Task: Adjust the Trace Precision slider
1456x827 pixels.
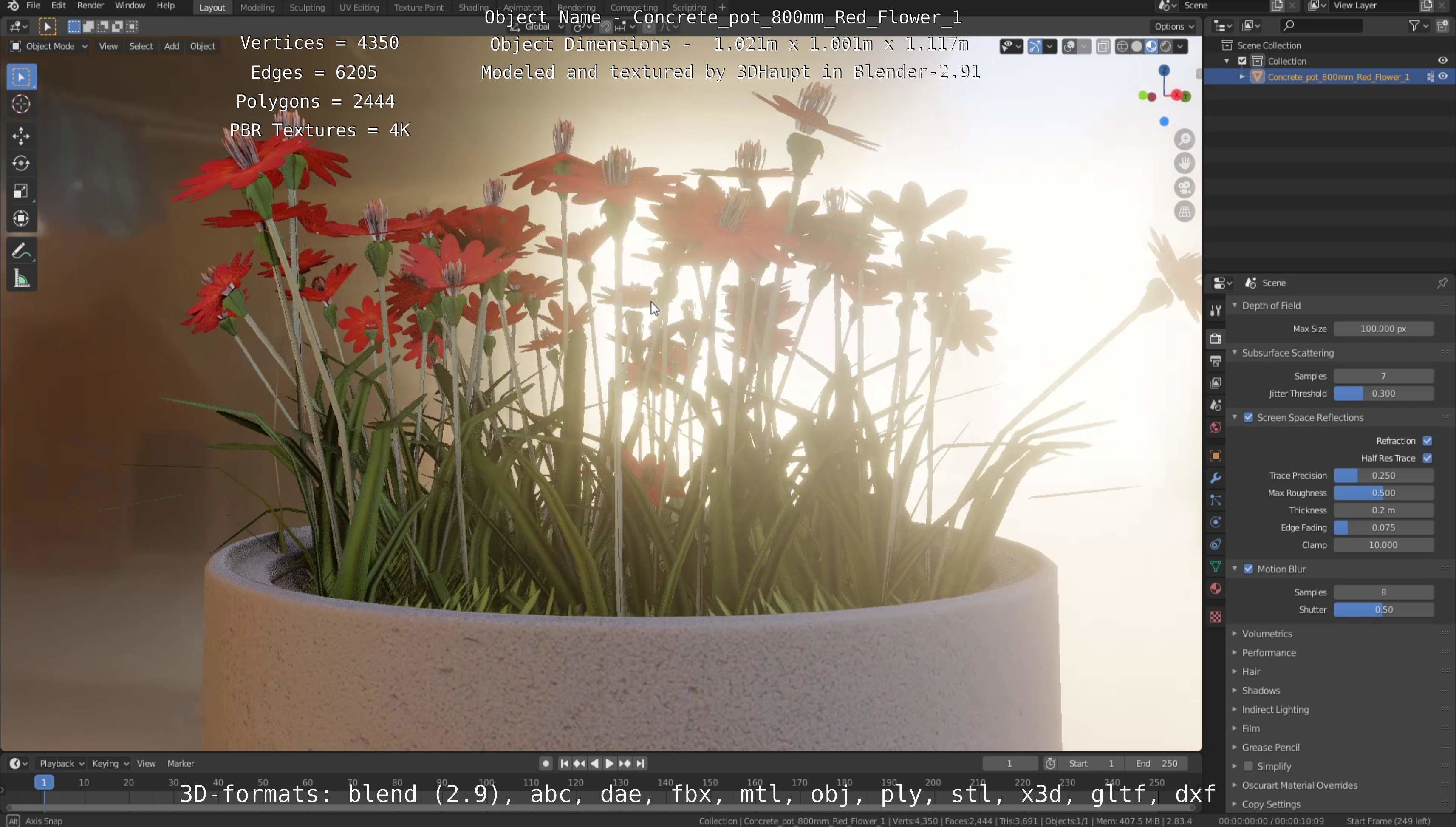Action: pyautogui.click(x=1383, y=476)
